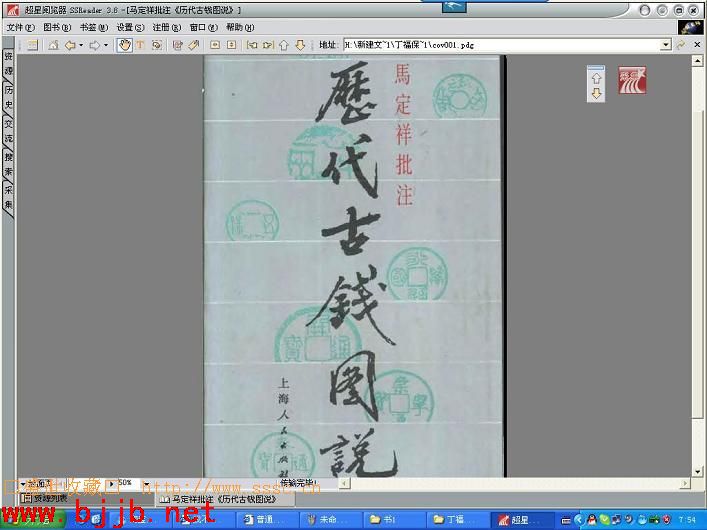
Task: Switch to the 搜索 side tab
Action: point(9,164)
